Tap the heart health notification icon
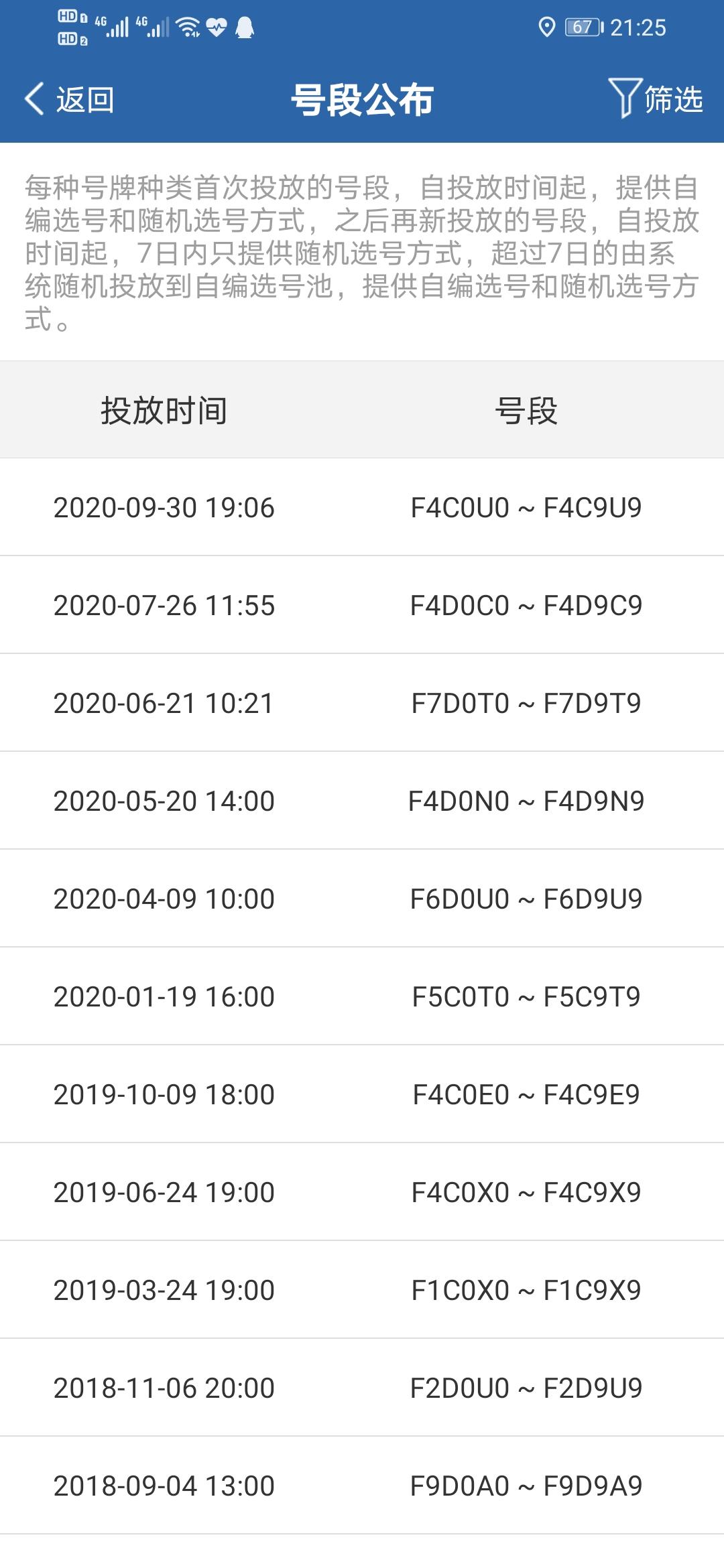Screen dimensions: 724x1568 (x=217, y=27)
